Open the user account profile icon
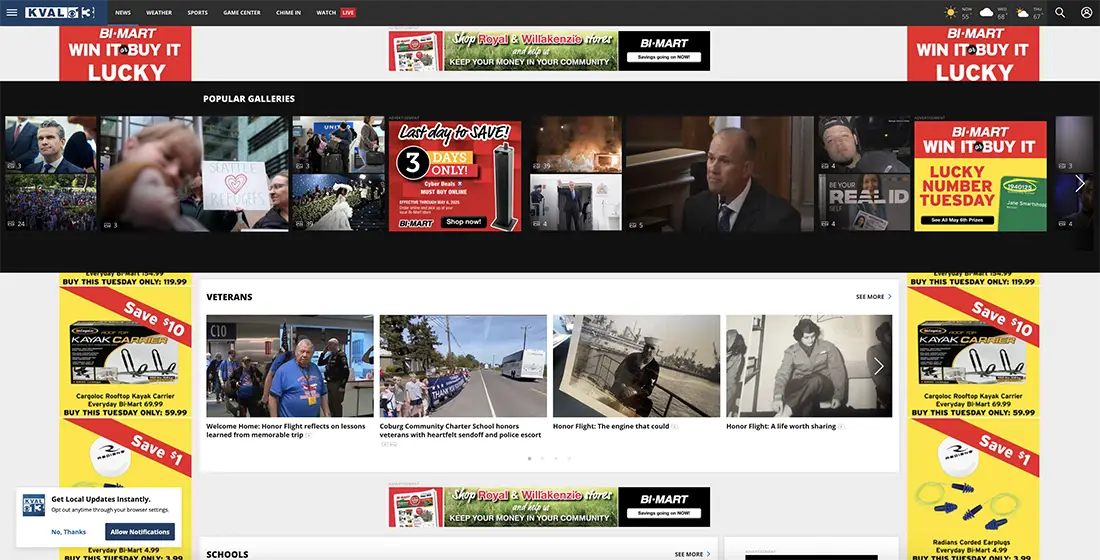Image resolution: width=1100 pixels, height=560 pixels. point(1087,13)
